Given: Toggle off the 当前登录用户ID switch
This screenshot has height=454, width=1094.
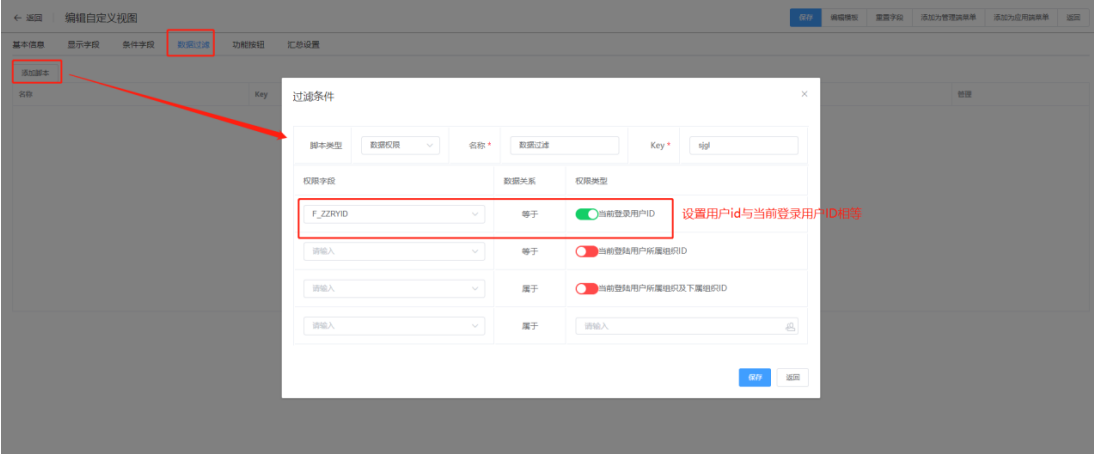Looking at the screenshot, I should (x=587, y=214).
